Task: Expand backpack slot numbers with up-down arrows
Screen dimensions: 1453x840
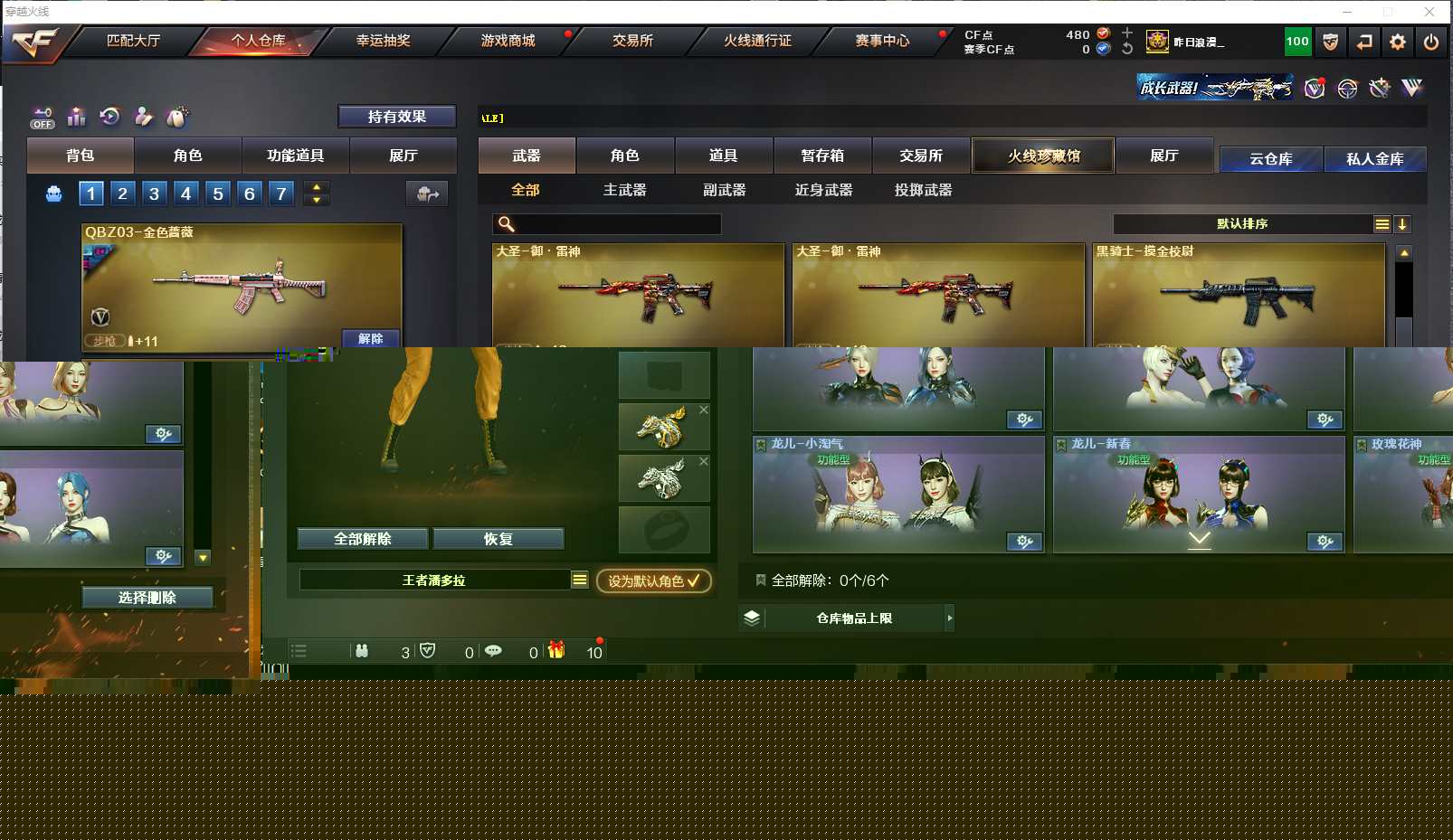Action: click(x=316, y=193)
